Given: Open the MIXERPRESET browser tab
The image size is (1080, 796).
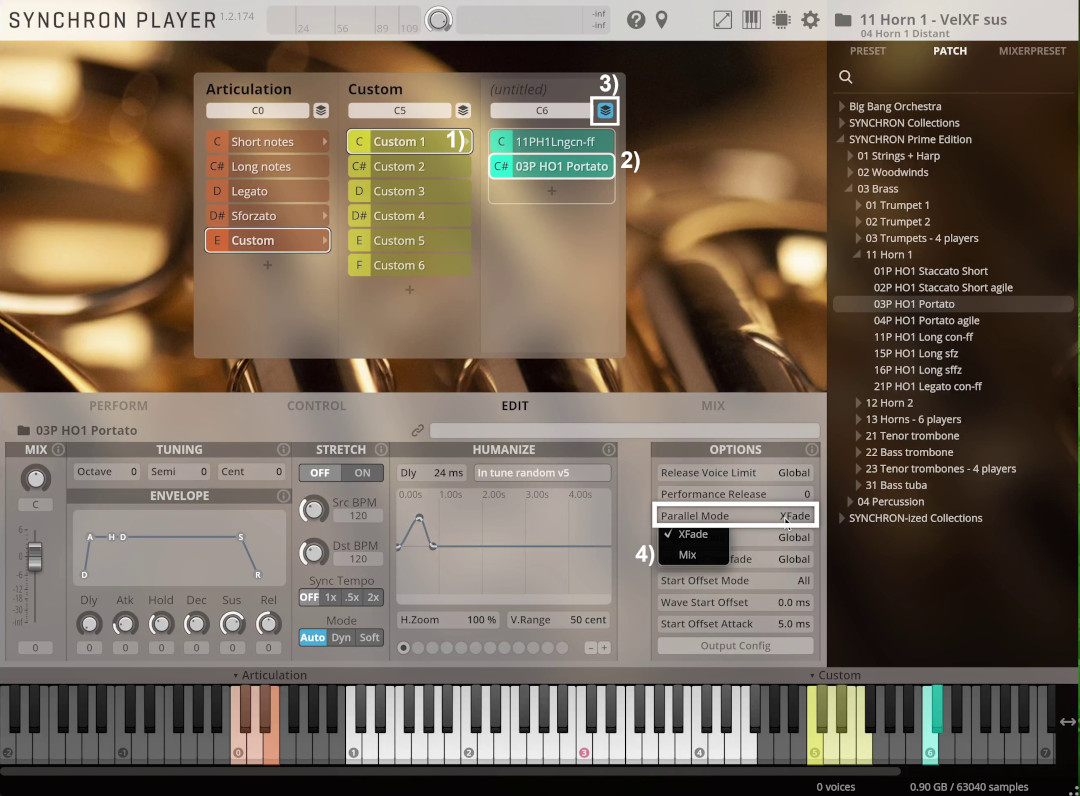Looking at the screenshot, I should click(1032, 51).
